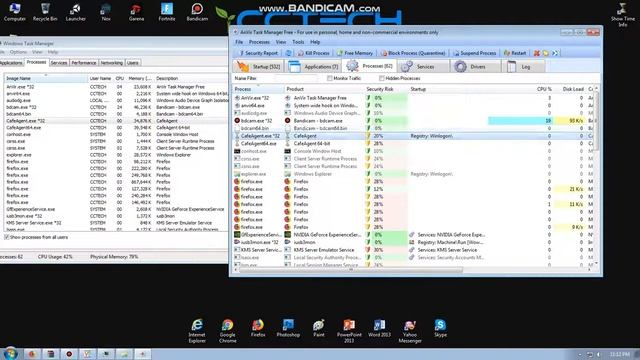The height and width of the screenshot is (360, 640).
Task: Open the Internet Explorer desktop icon
Action: (x=197, y=331)
